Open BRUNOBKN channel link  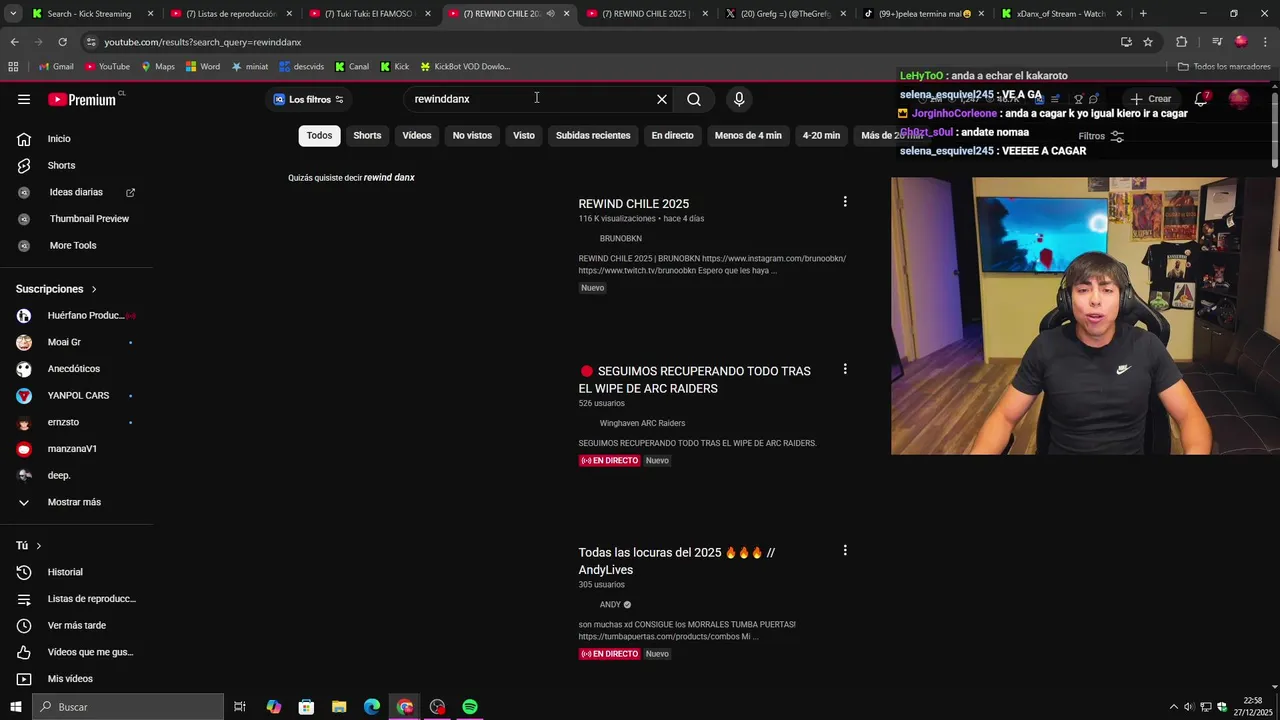click(620, 238)
